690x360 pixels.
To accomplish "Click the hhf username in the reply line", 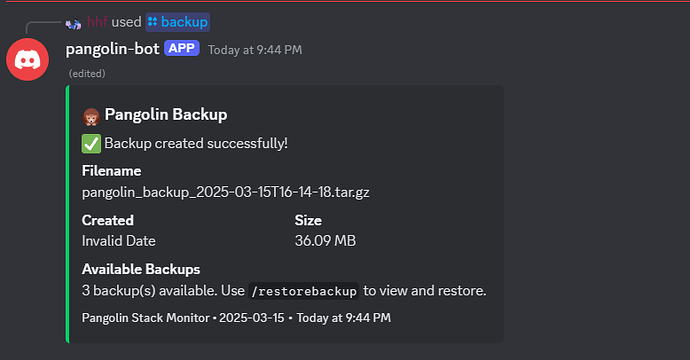I will coord(97,22).
